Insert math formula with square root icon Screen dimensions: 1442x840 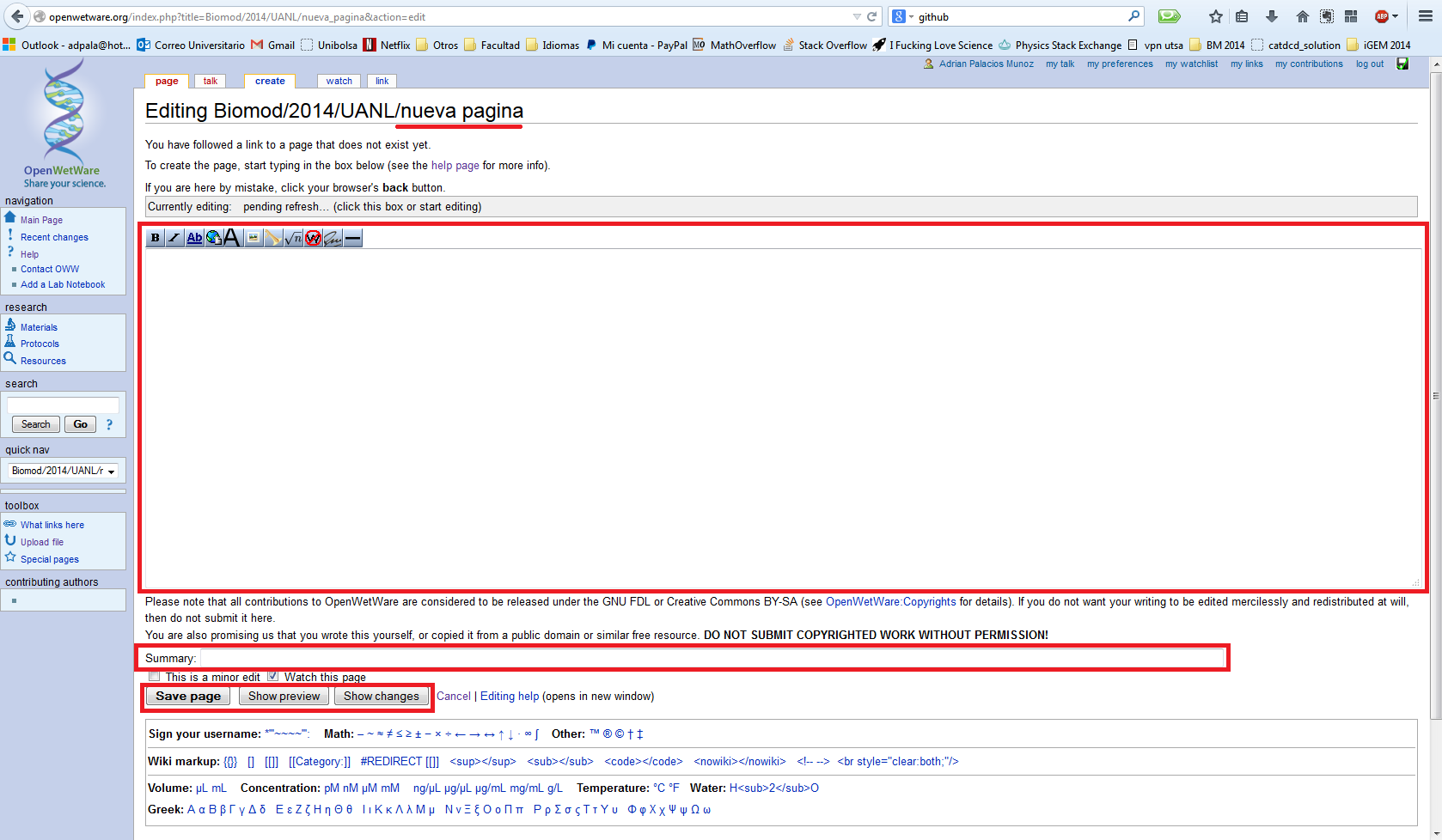(x=293, y=238)
